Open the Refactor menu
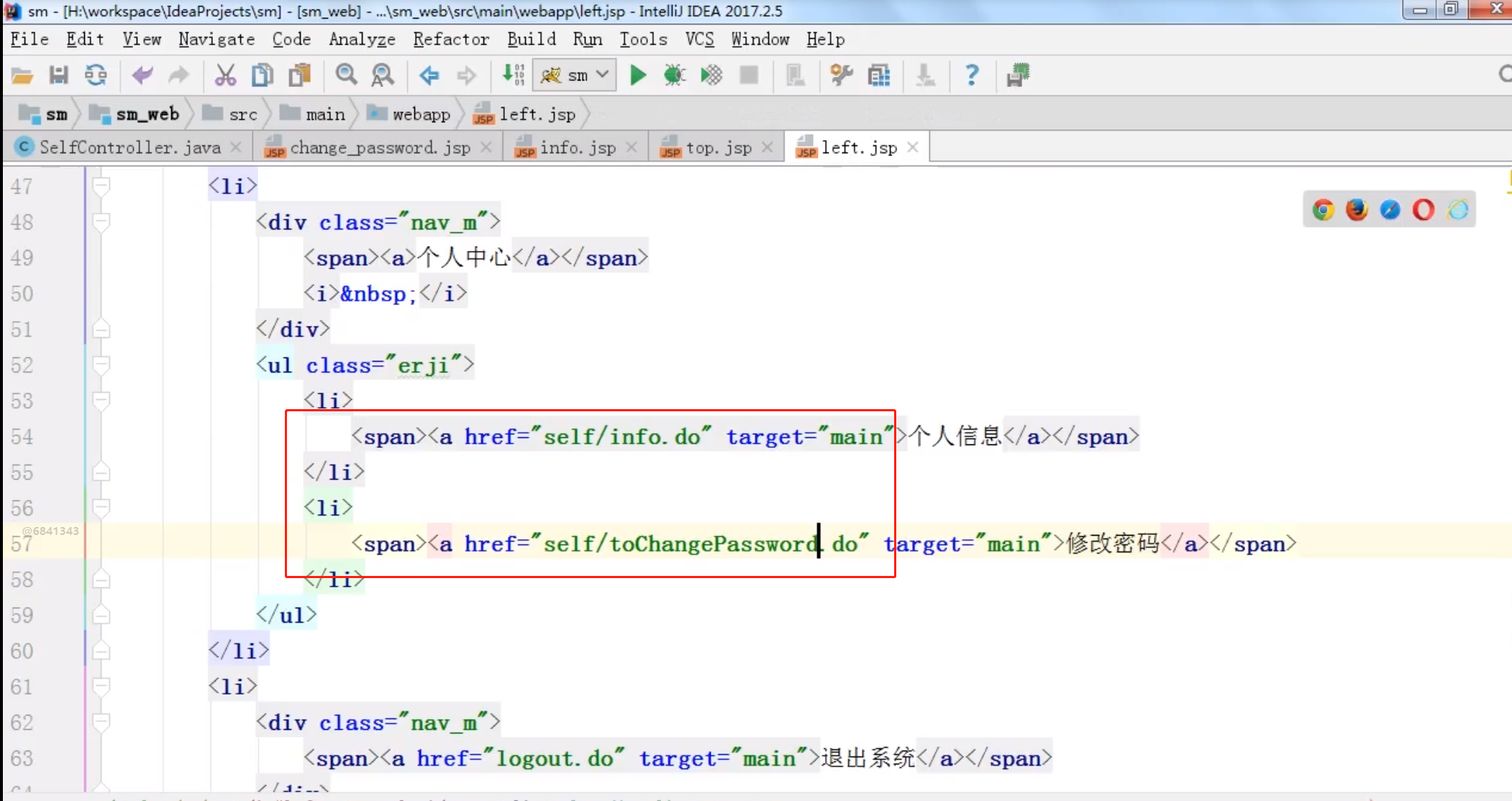Viewport: 1512px width, 801px height. 450,40
